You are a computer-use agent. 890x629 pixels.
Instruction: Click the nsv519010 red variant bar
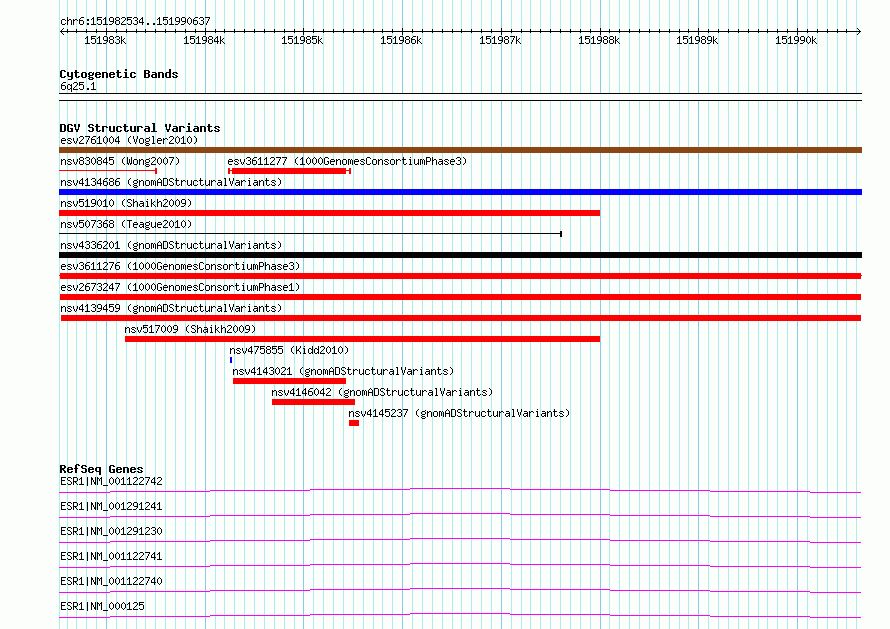[x=329, y=213]
